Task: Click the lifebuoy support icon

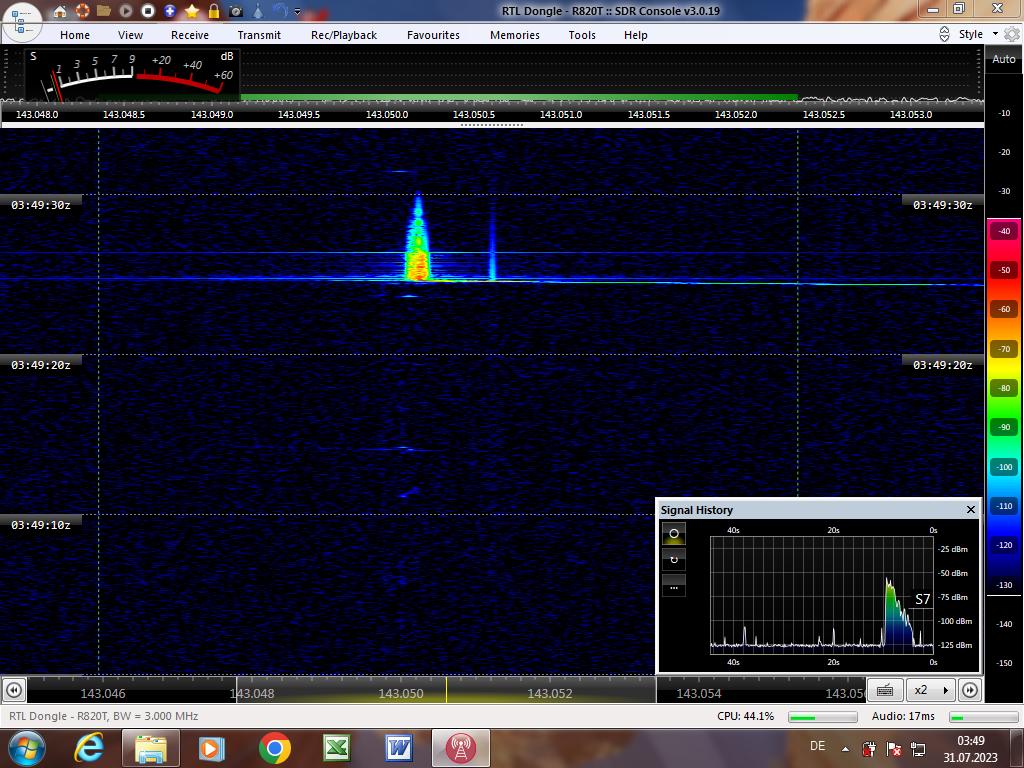Action: tap(82, 10)
